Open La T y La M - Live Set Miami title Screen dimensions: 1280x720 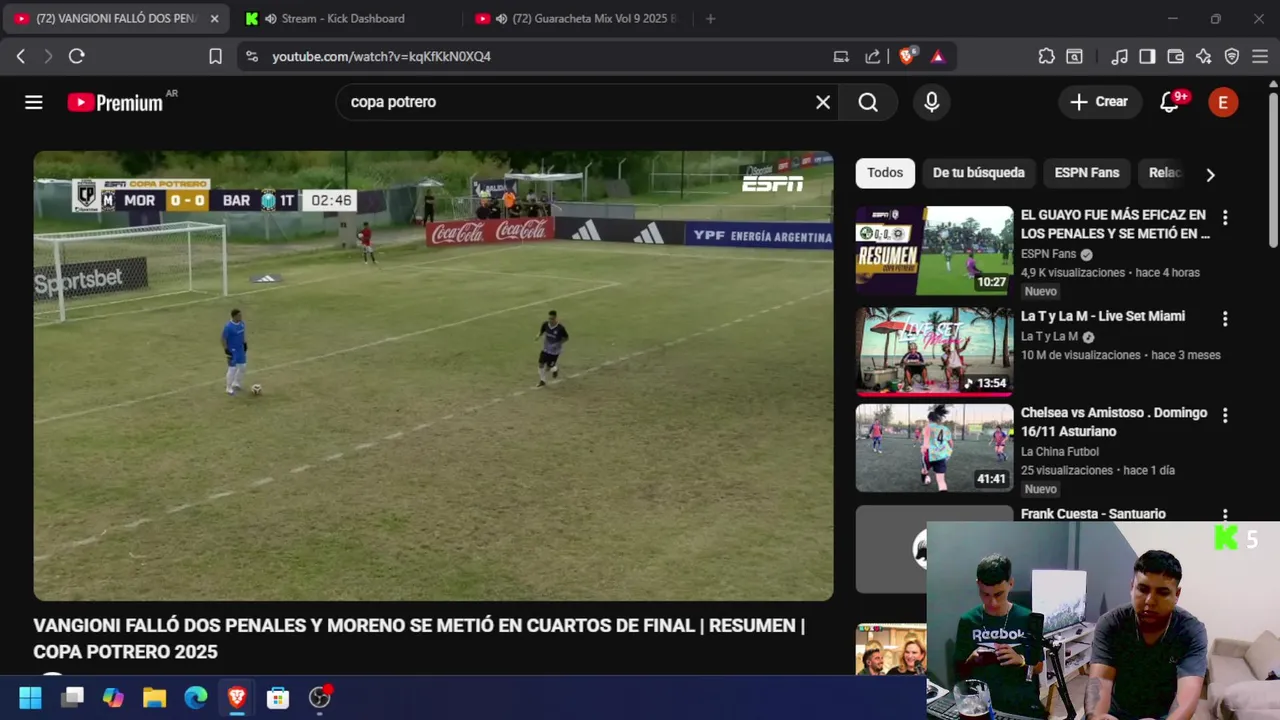pos(1102,316)
